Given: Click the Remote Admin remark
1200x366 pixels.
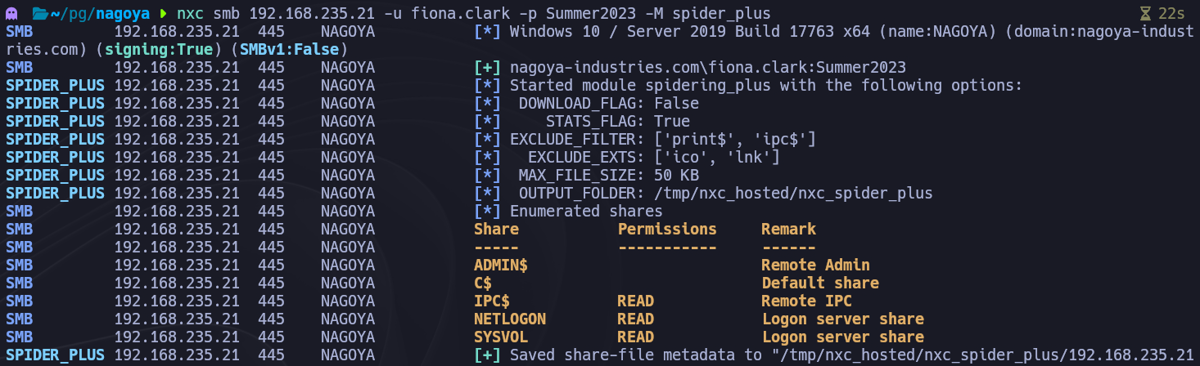Looking at the screenshot, I should point(815,266).
